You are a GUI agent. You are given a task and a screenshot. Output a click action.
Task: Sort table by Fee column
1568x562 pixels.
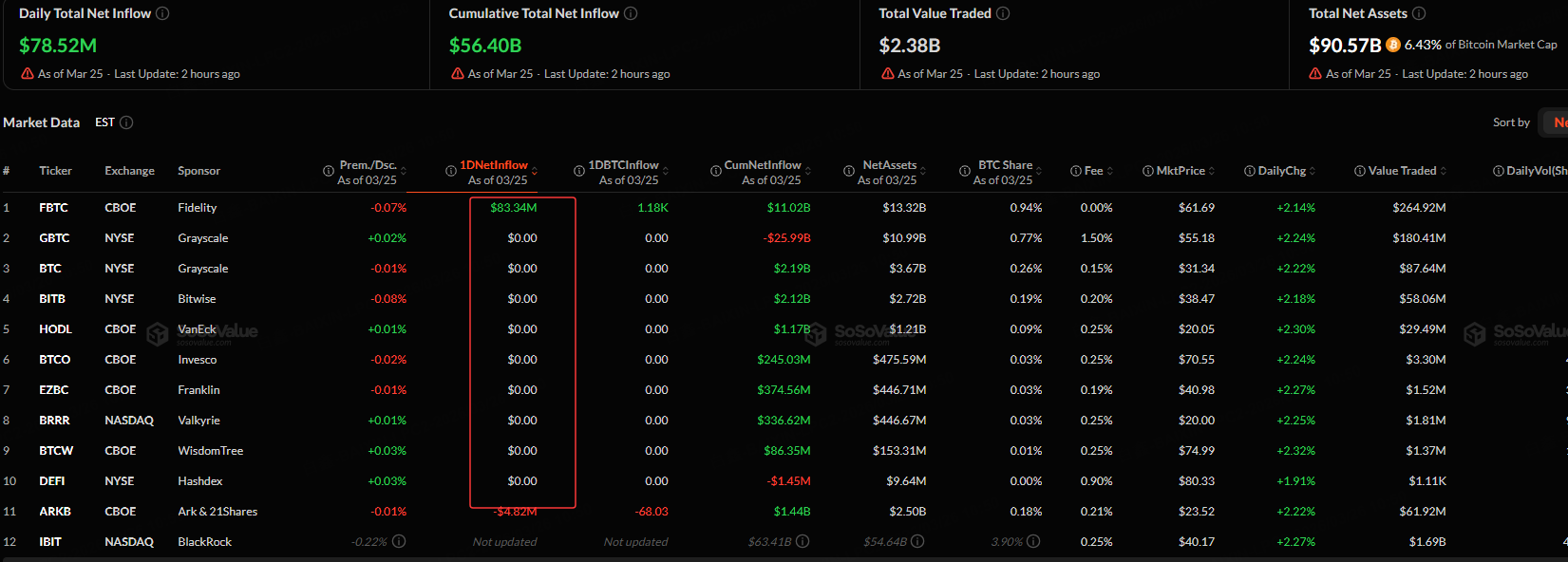1110,171
